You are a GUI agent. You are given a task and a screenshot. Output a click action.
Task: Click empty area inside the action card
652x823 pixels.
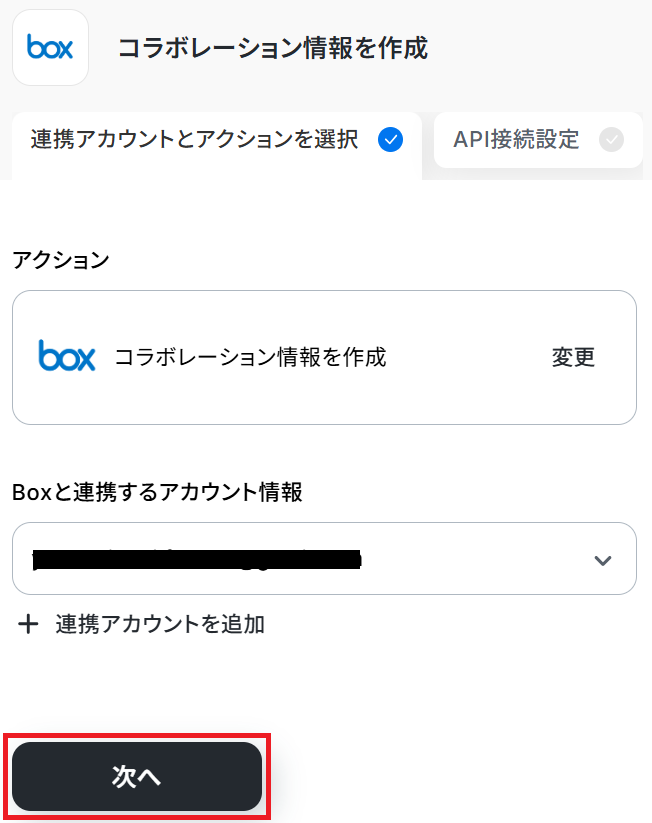(x=460, y=395)
